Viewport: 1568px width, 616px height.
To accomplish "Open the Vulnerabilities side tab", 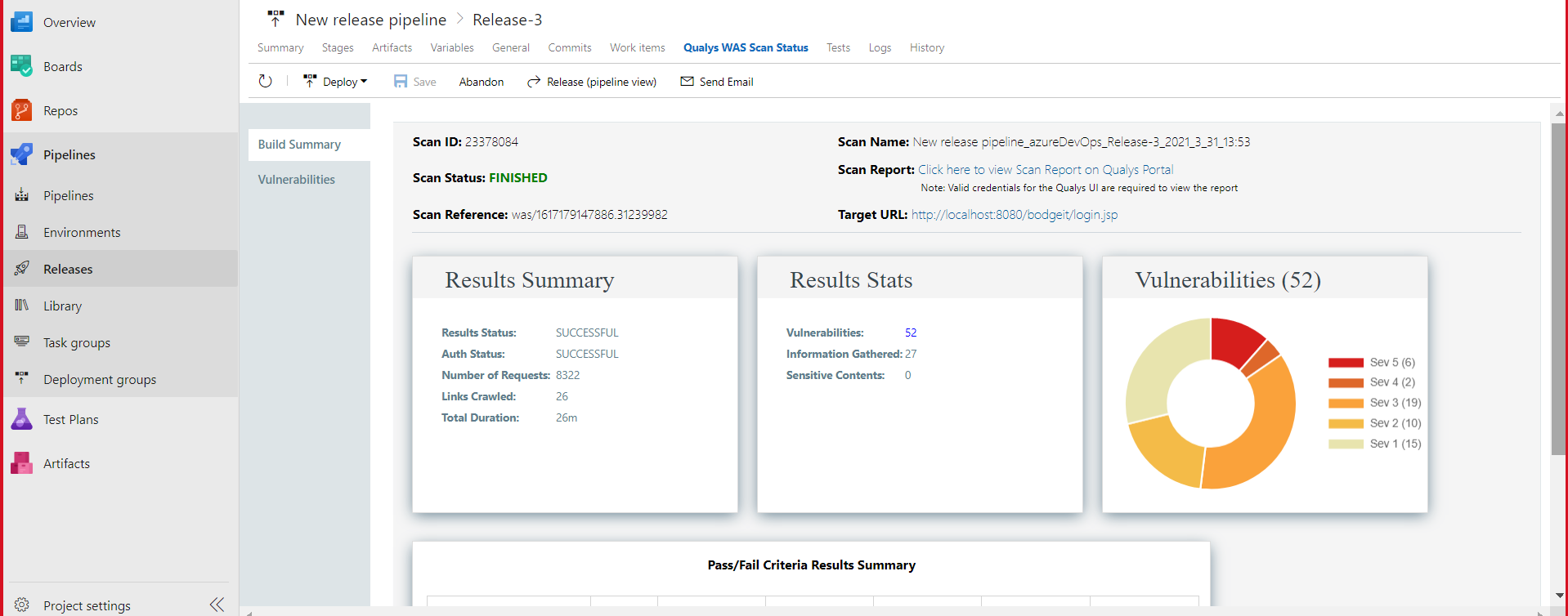I will tap(297, 180).
